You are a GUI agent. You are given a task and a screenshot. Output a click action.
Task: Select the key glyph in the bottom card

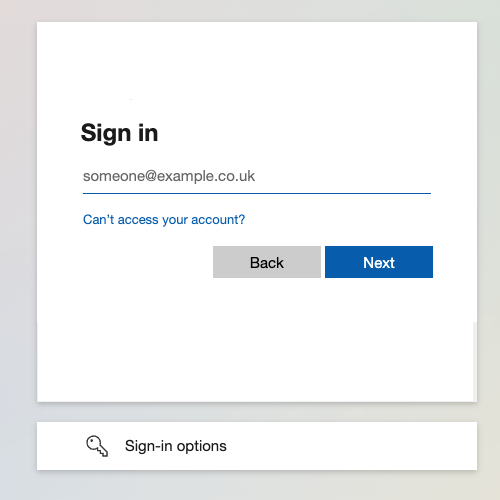coord(97,446)
